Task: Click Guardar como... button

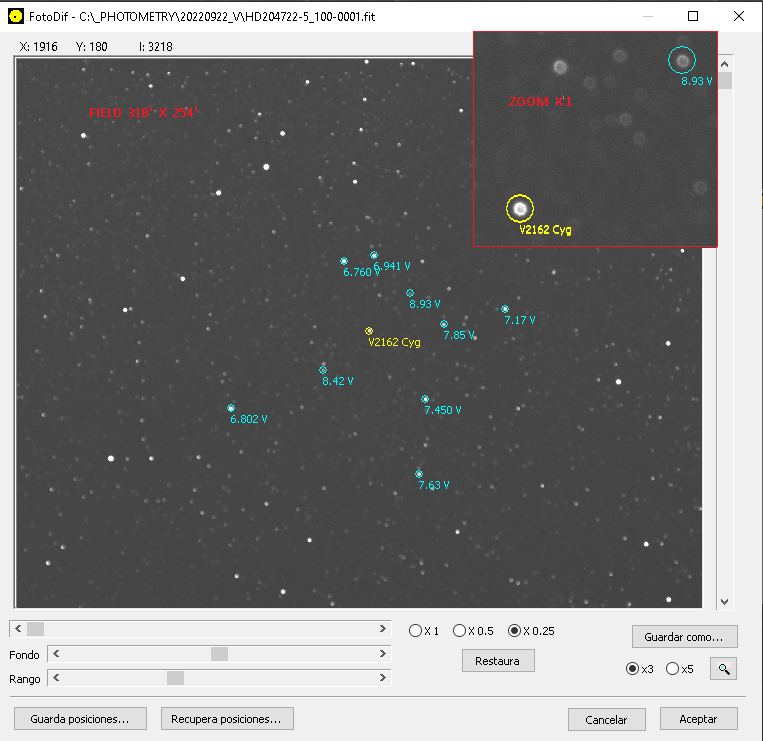Action: pyautogui.click(x=684, y=637)
